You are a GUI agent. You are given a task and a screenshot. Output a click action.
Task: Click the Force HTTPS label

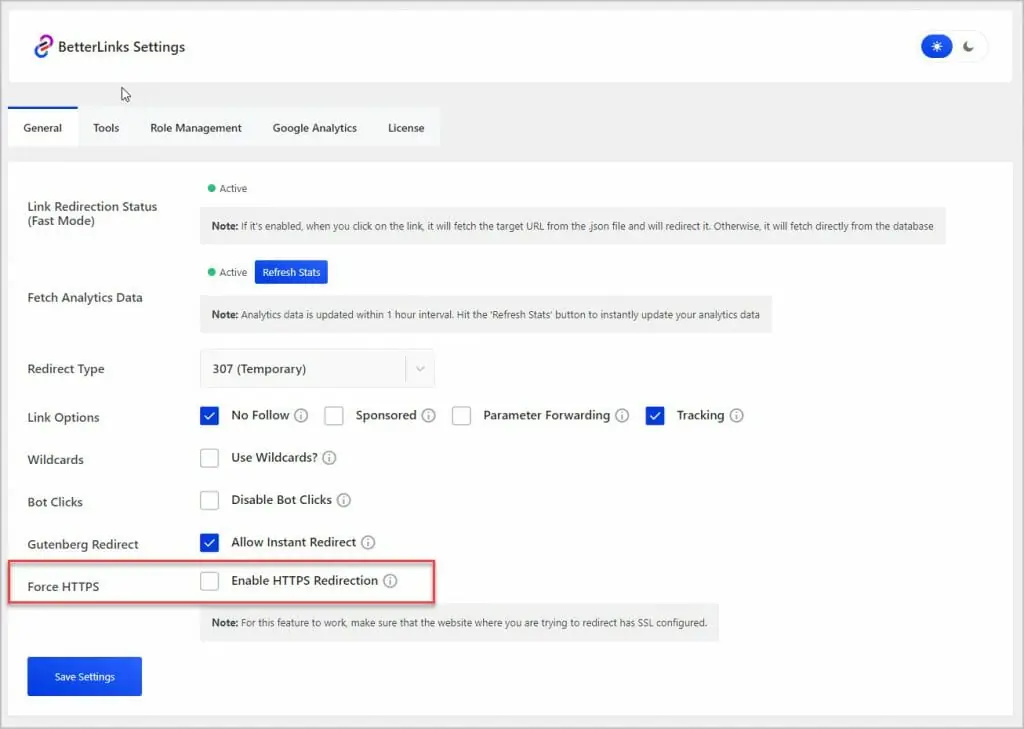coord(63,587)
